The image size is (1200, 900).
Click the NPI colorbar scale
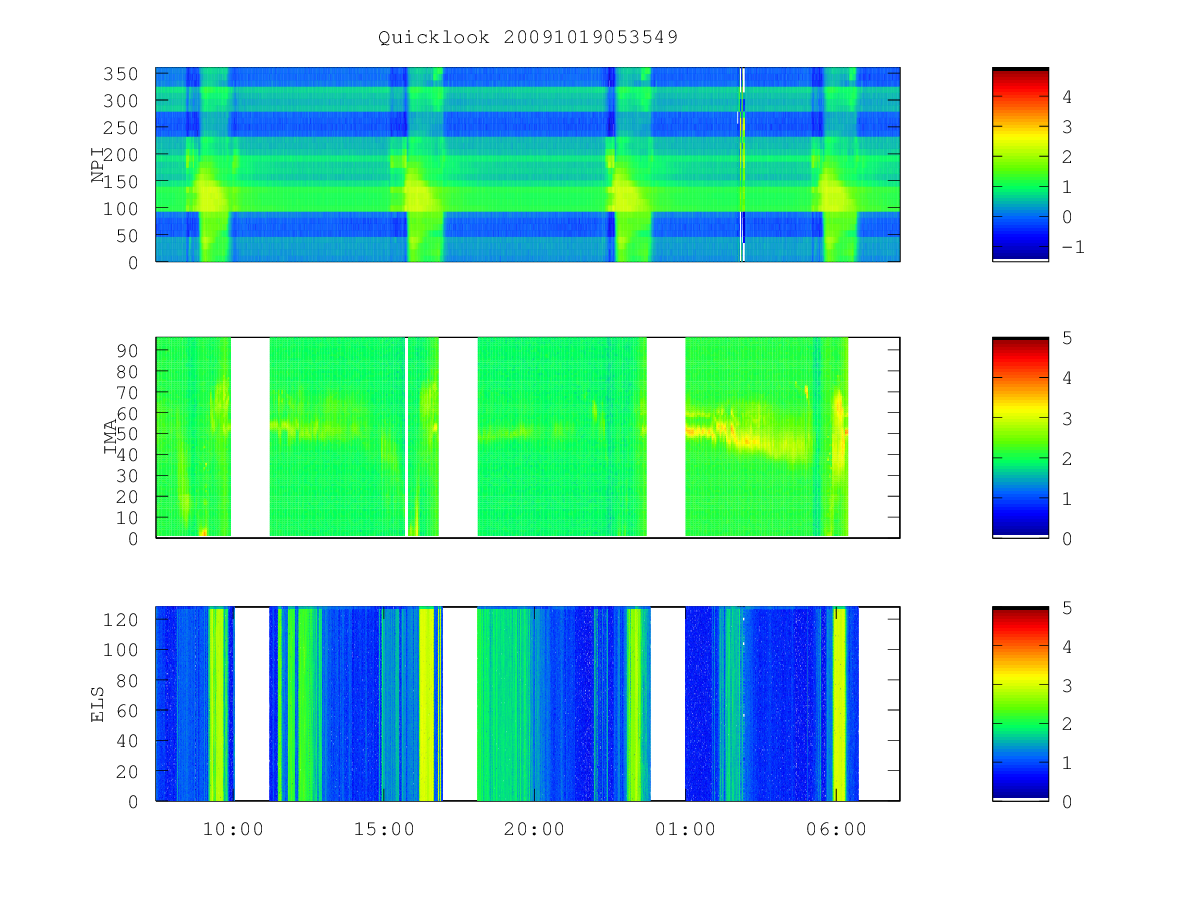(1020, 164)
